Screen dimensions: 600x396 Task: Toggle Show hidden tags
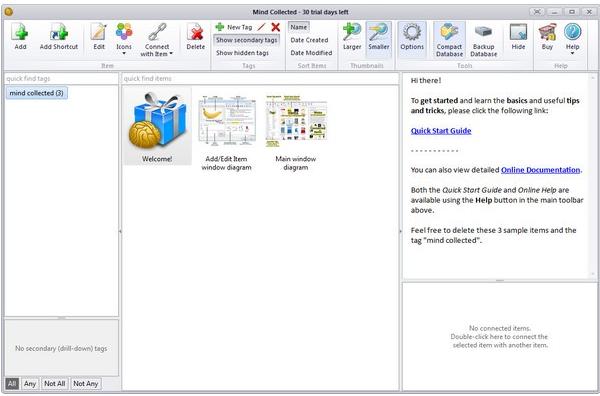[242, 53]
